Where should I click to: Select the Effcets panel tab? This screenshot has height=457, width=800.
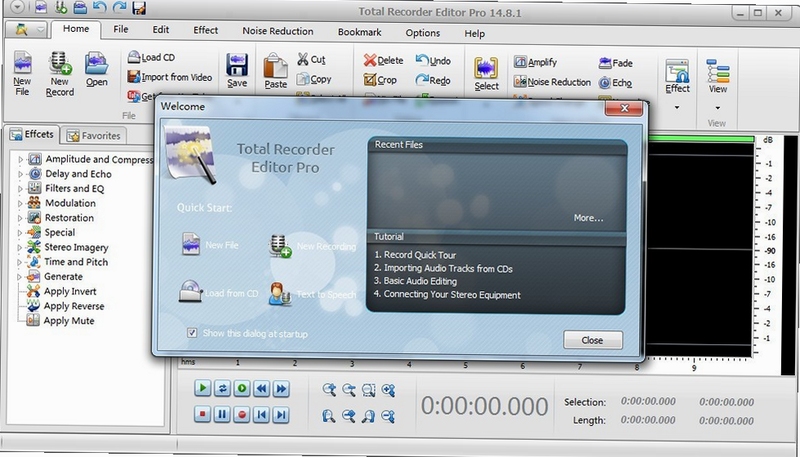32,135
